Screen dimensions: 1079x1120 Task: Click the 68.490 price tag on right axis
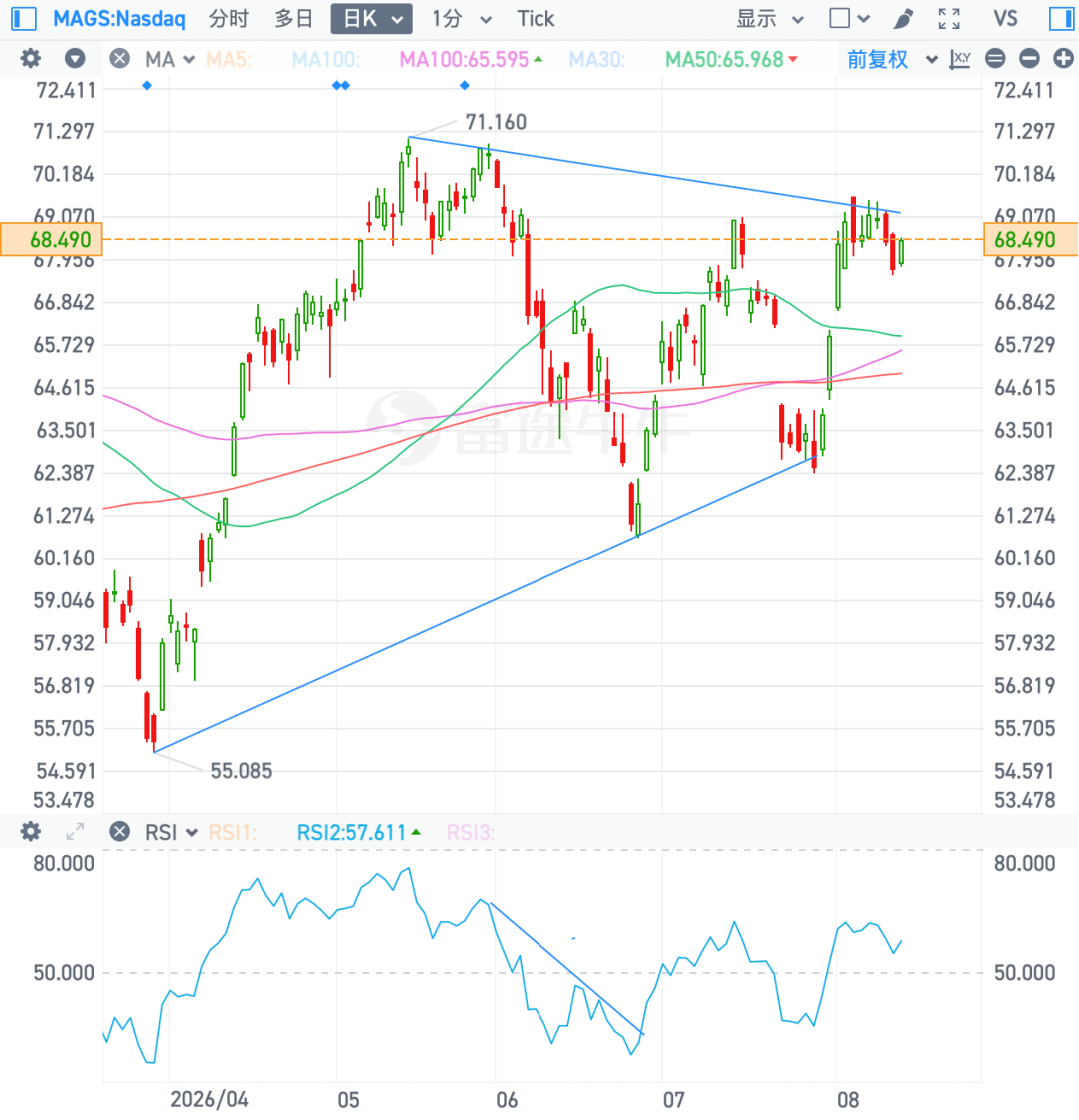pos(1031,239)
